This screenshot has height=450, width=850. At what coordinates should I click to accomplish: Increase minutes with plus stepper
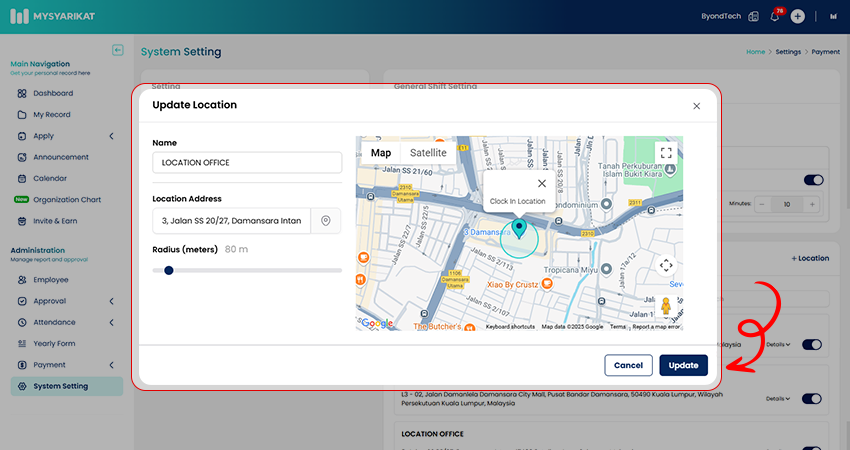tap(812, 204)
